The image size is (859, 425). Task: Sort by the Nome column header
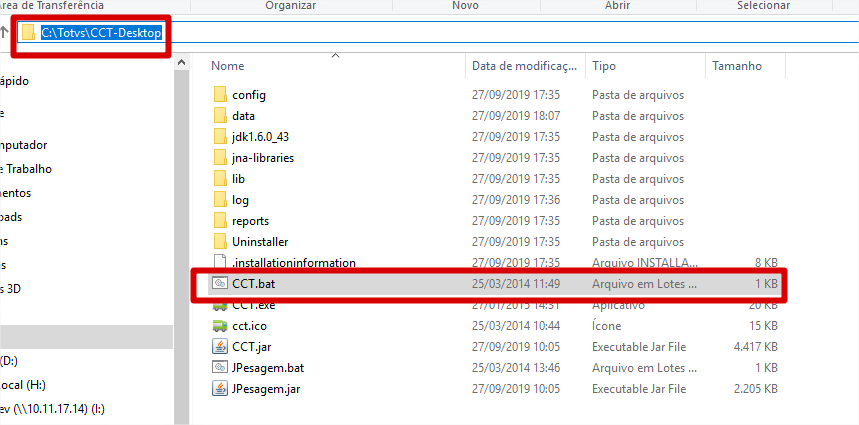click(x=227, y=66)
